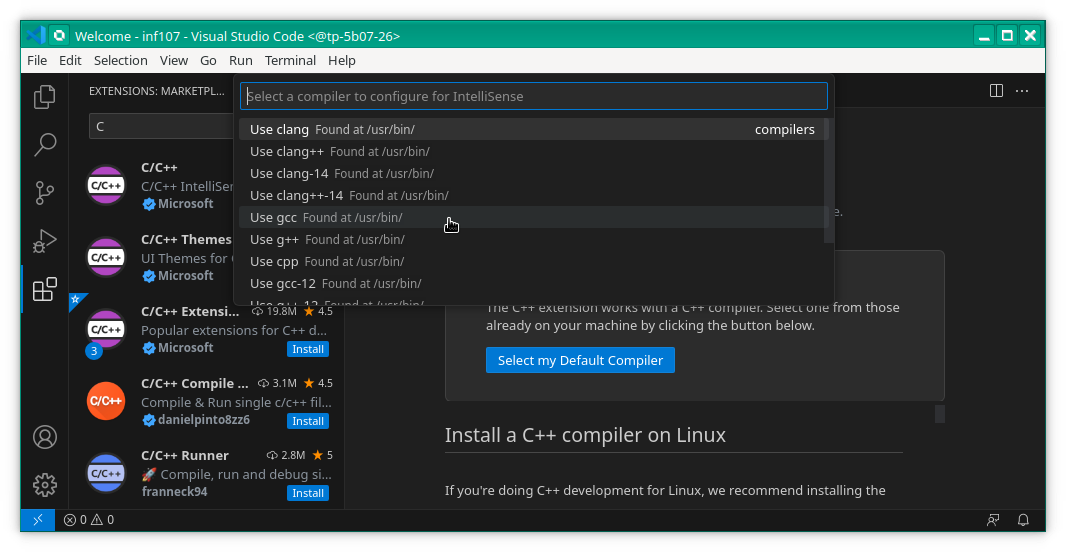
Task: Open the Manage gear icon
Action: click(45, 485)
